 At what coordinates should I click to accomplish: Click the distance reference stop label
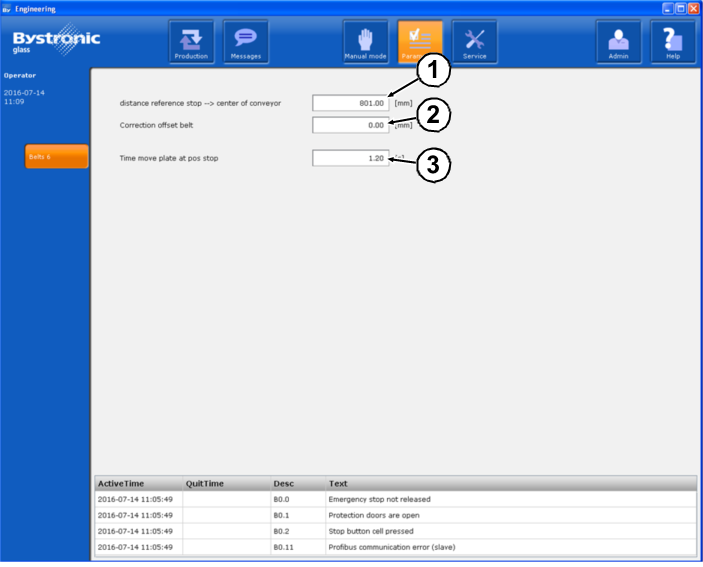(200, 103)
